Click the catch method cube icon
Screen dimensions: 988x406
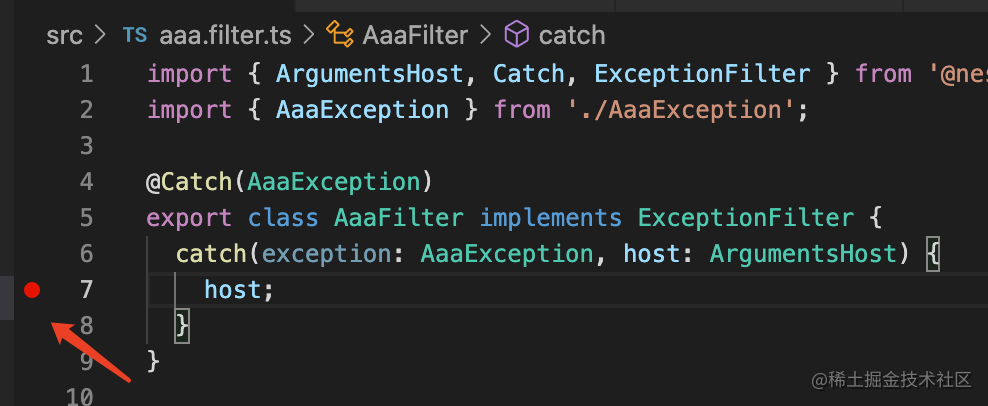click(x=516, y=36)
